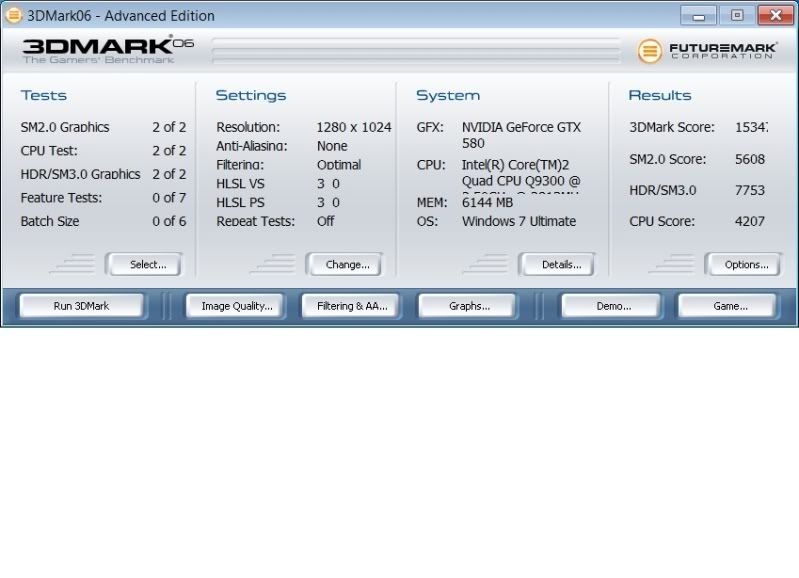
Task: Click the NVIDIA GeForce GTX 580 text
Action: pos(520,135)
